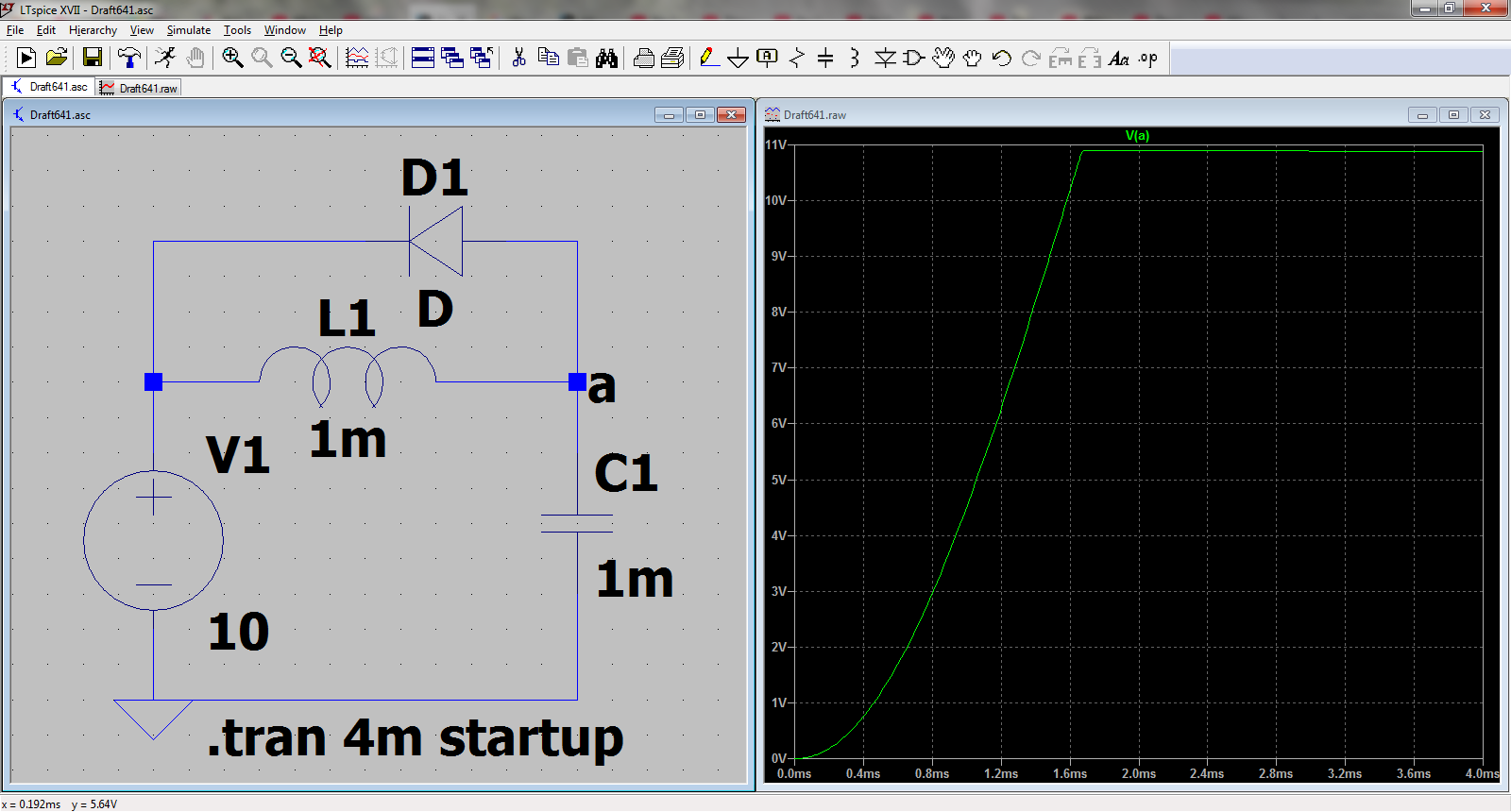Click the 11V label on the plot axis
The image size is (1511, 812).
coord(775,144)
